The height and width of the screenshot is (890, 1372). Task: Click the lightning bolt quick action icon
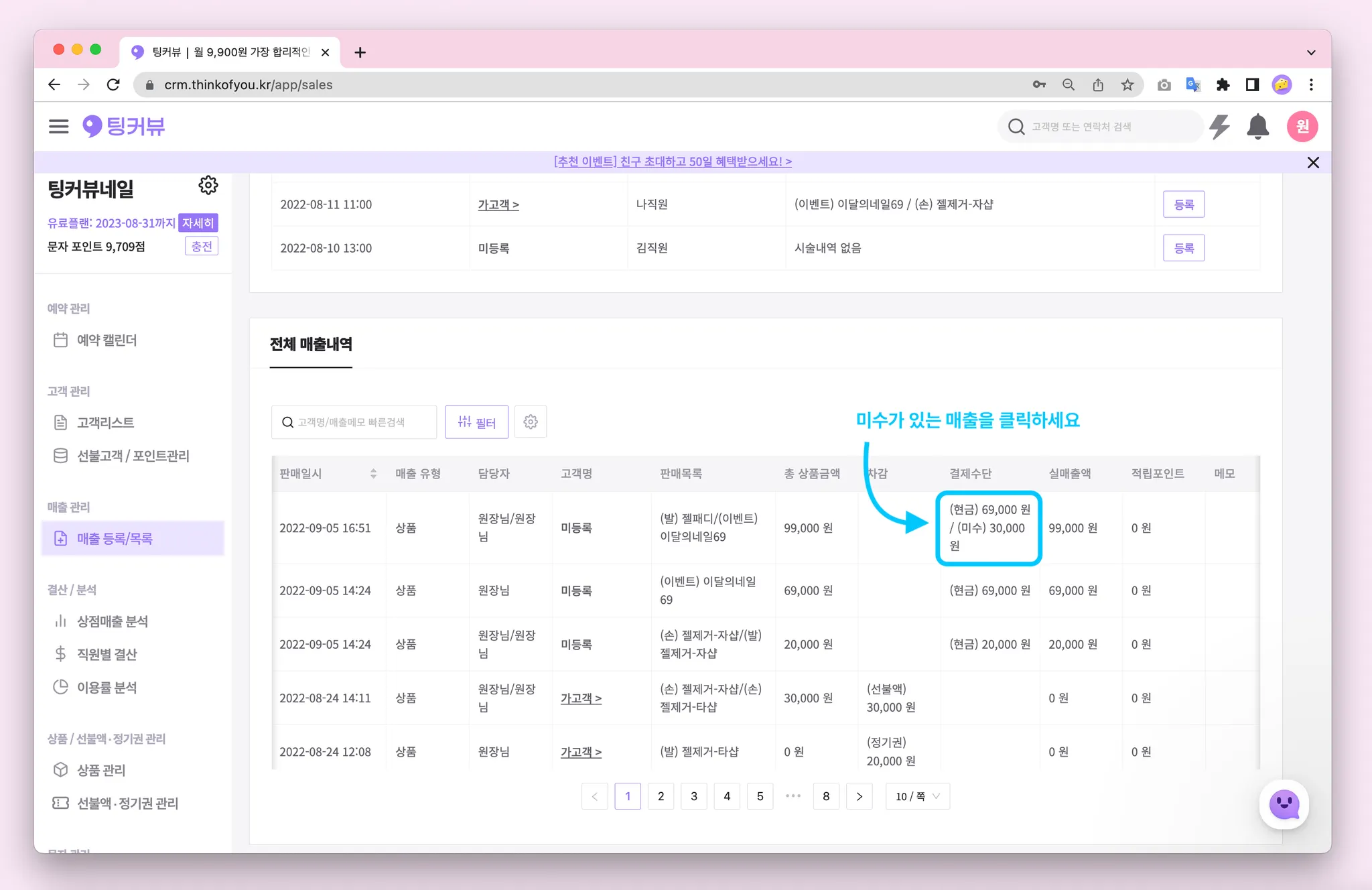[x=1219, y=127]
